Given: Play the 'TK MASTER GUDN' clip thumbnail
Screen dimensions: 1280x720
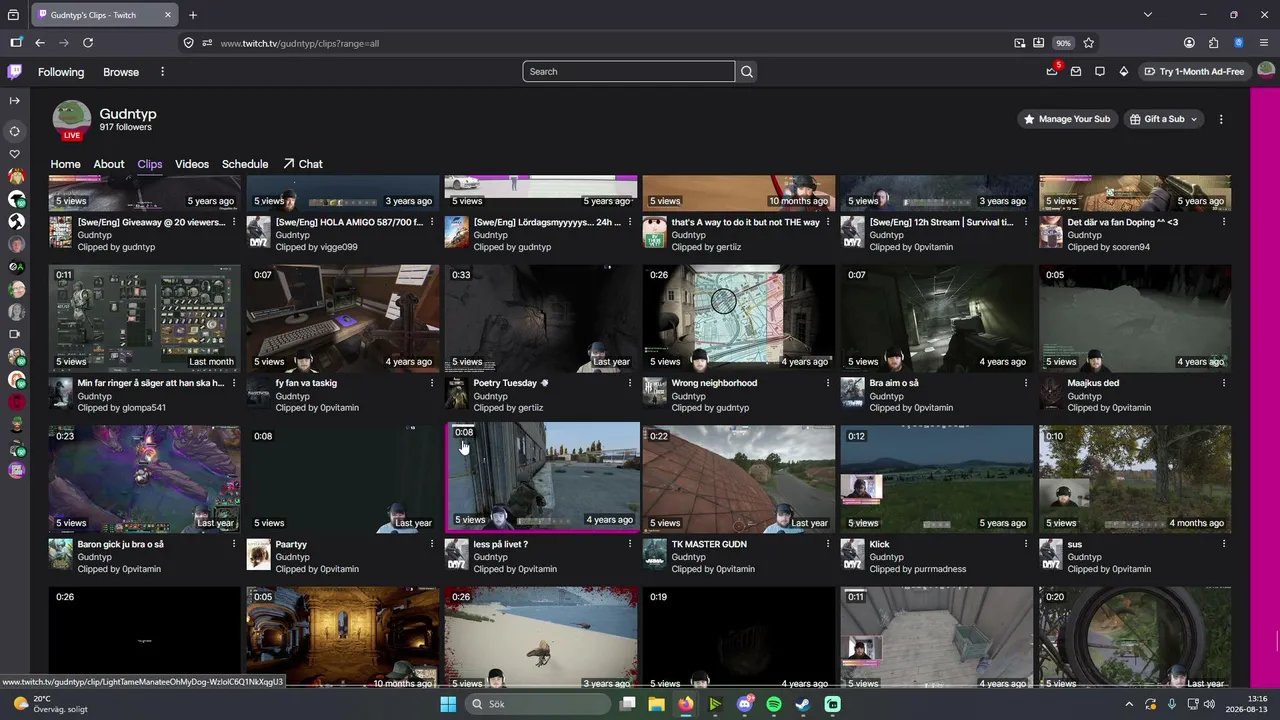Looking at the screenshot, I should (739, 479).
